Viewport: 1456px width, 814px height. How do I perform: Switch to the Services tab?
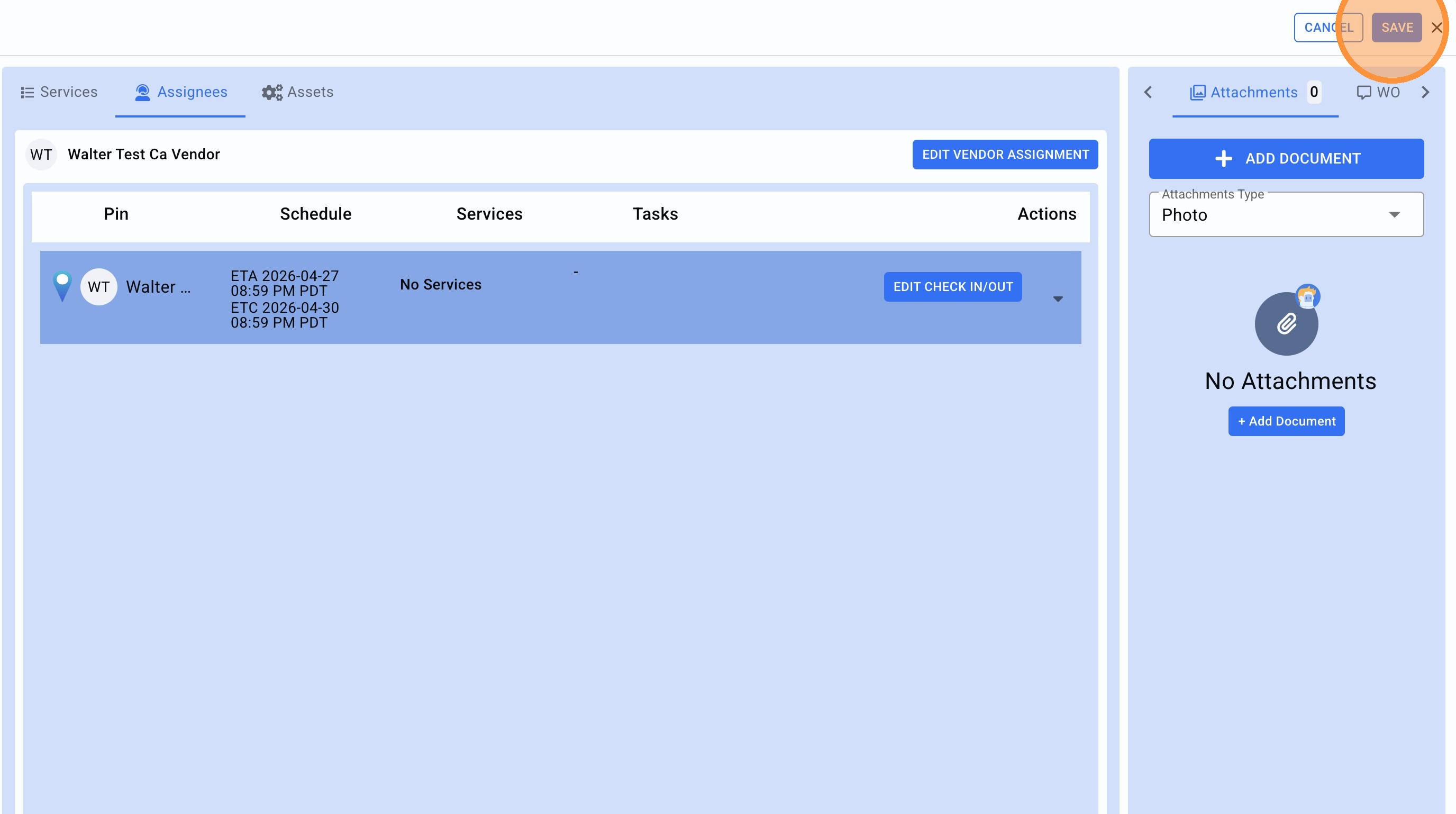point(59,92)
